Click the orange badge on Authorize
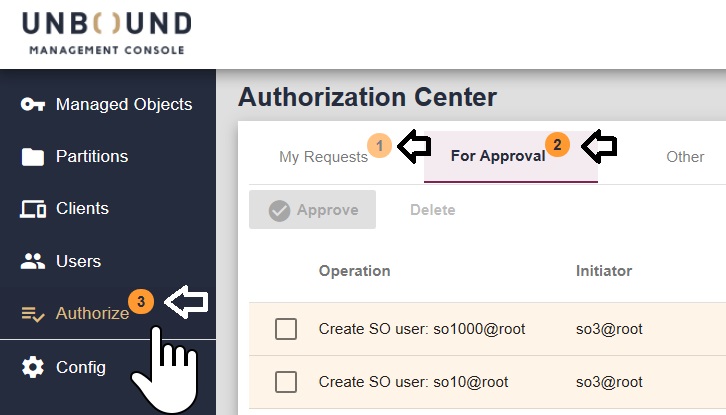The image size is (726, 415). [x=141, y=302]
